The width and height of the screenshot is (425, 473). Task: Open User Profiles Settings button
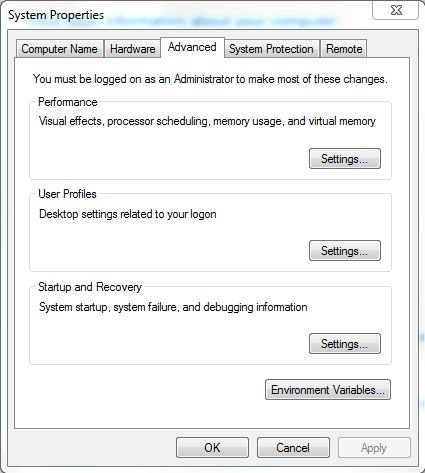(x=345, y=251)
